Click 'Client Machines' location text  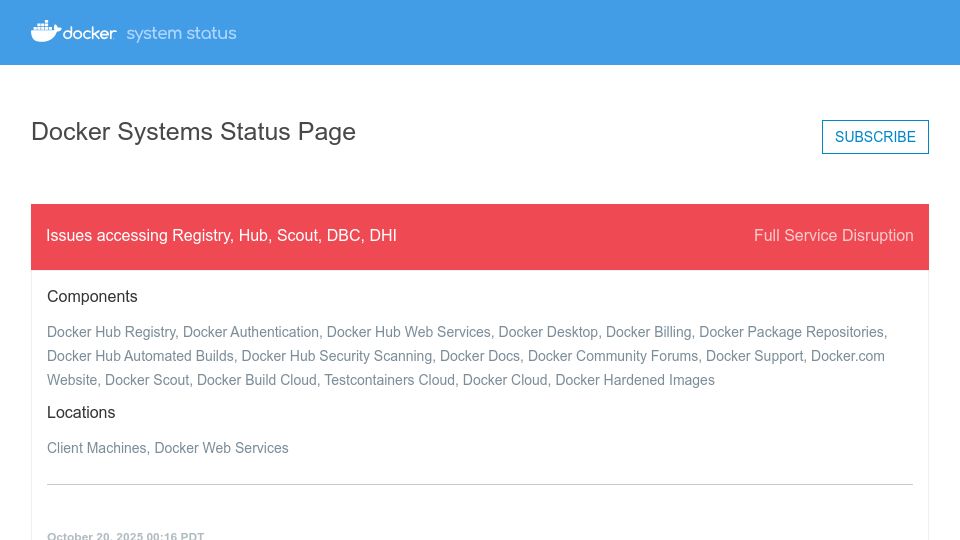[x=97, y=448]
